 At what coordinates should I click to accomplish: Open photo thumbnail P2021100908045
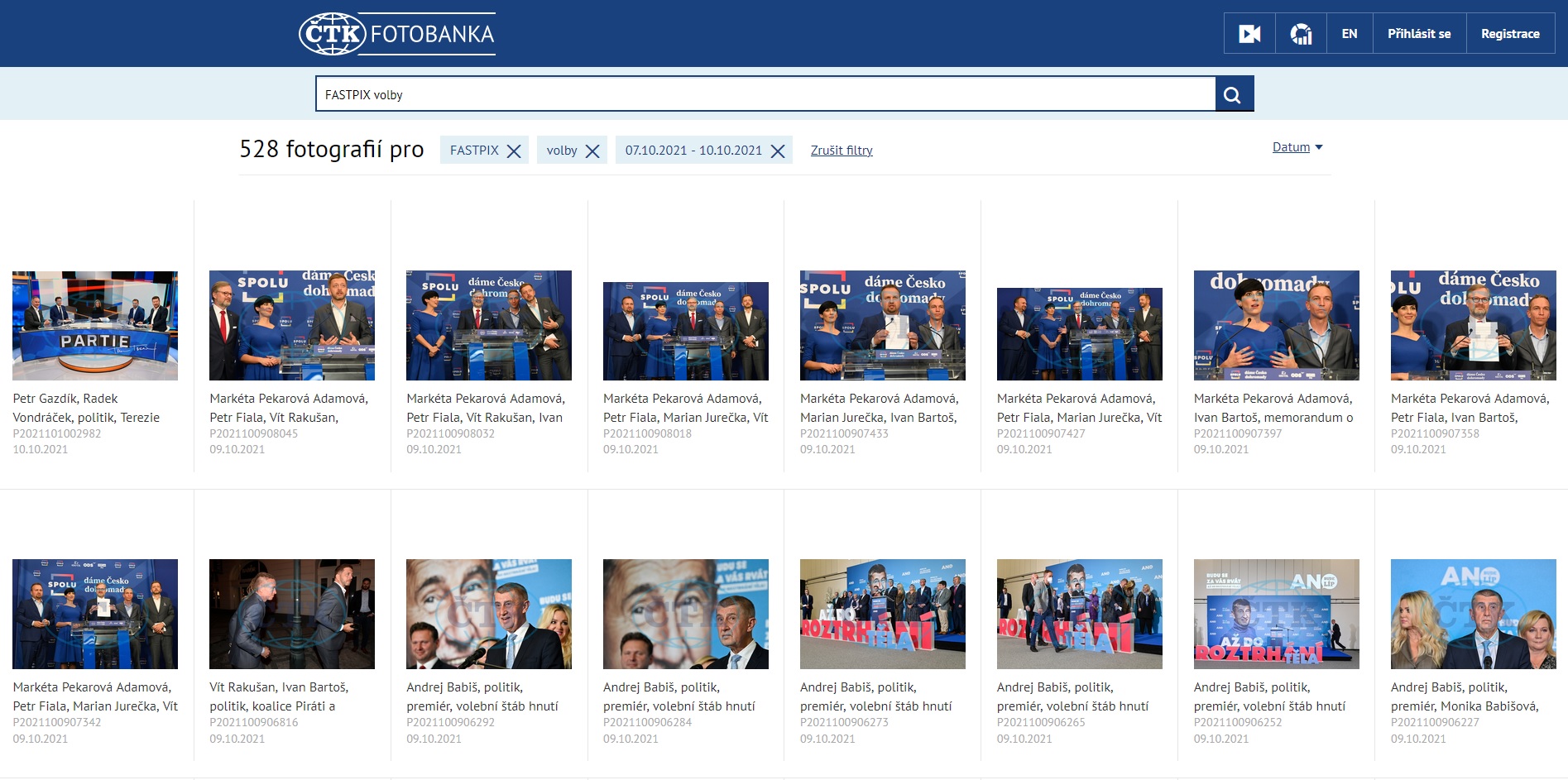(292, 325)
